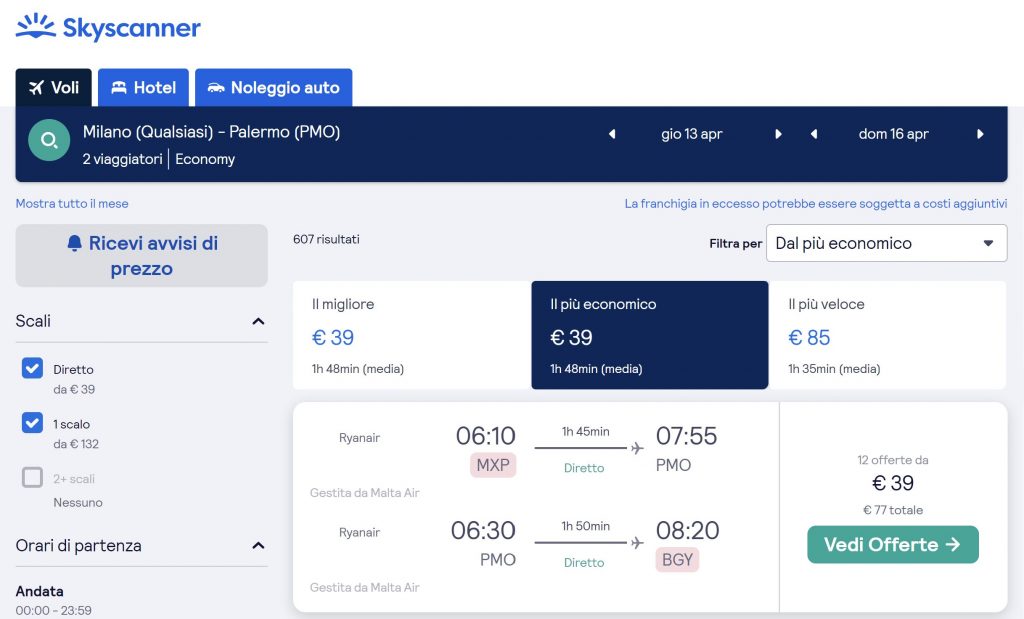Click the BGY airport code badge
The image size is (1024, 619).
coord(677,560)
